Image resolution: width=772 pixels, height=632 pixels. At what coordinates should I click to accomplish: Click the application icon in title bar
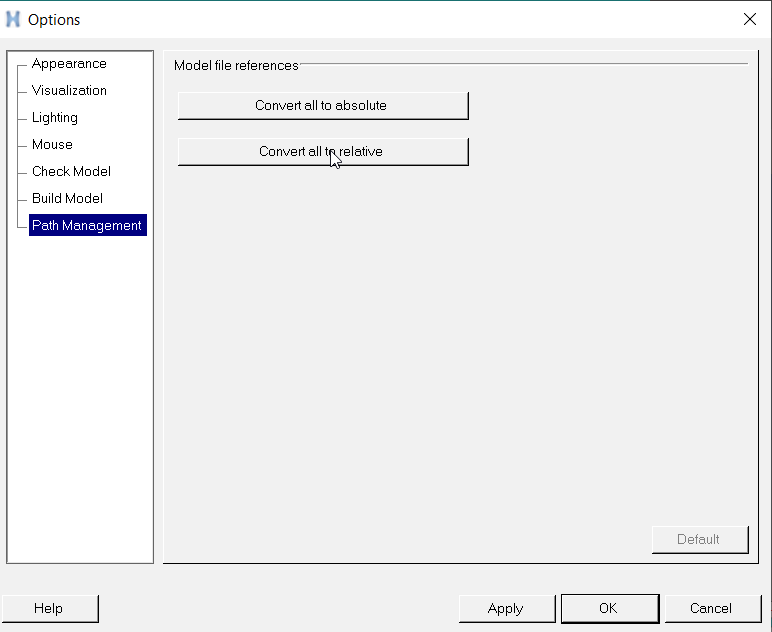tap(13, 19)
